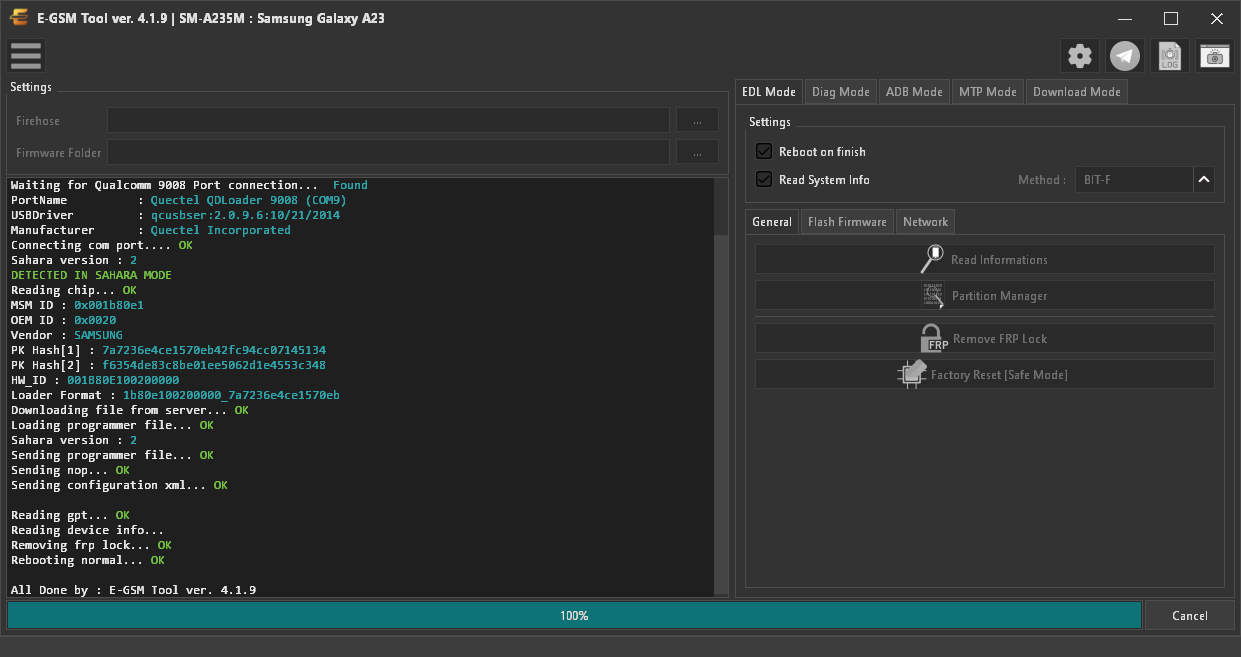
Task: Uncheck Reboot on finish checkbox
Action: [x=764, y=151]
